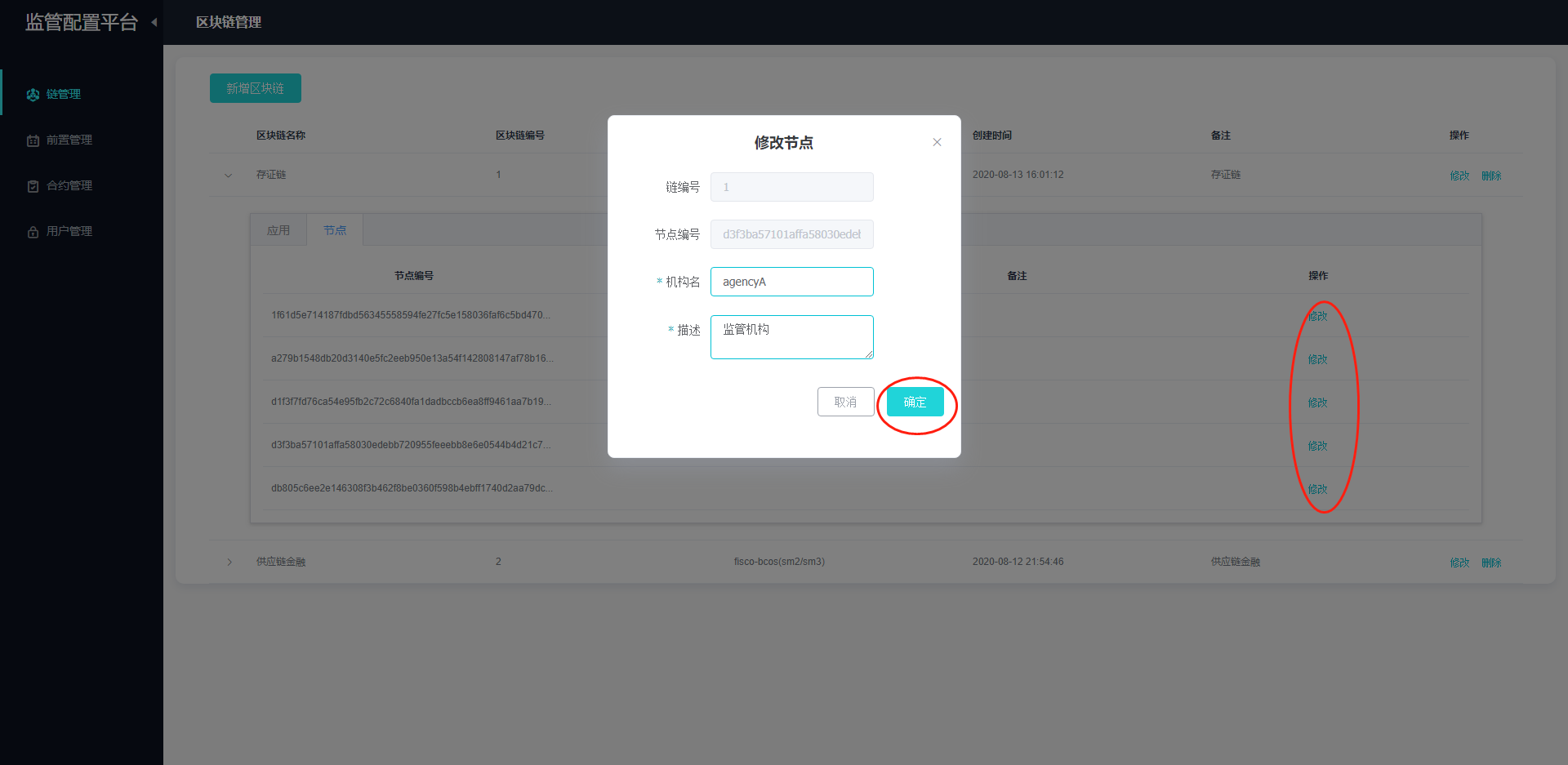Image resolution: width=1568 pixels, height=765 pixels.
Task: Confirm with the 确定 button
Action: 915,402
